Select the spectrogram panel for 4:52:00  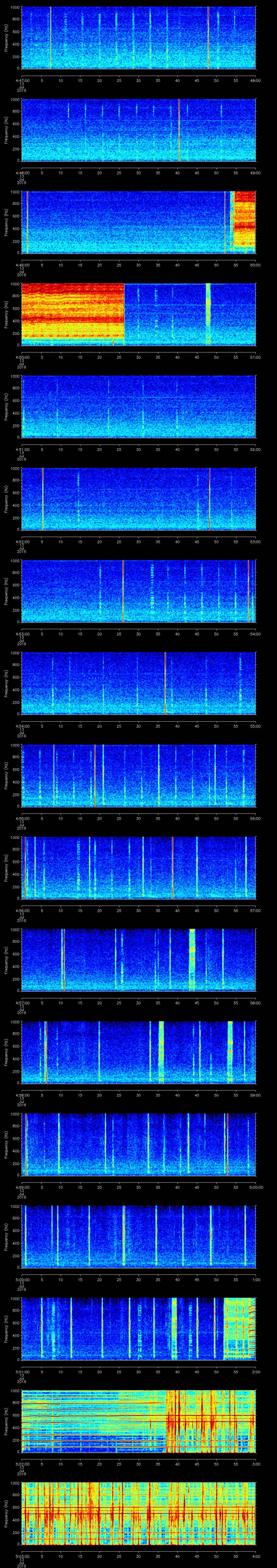point(139,499)
